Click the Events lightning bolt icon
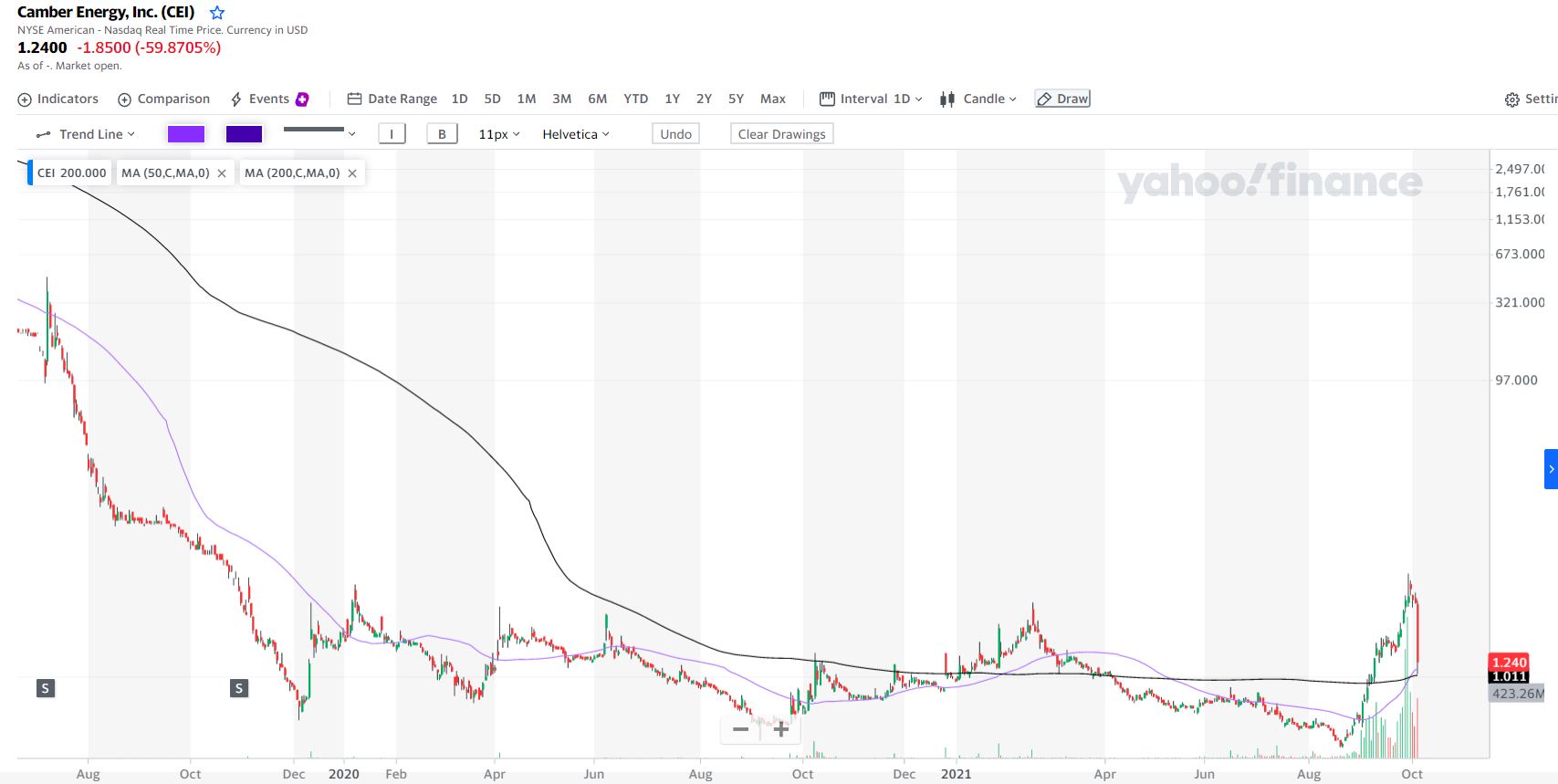Image resolution: width=1558 pixels, height=784 pixels. pyautogui.click(x=236, y=99)
